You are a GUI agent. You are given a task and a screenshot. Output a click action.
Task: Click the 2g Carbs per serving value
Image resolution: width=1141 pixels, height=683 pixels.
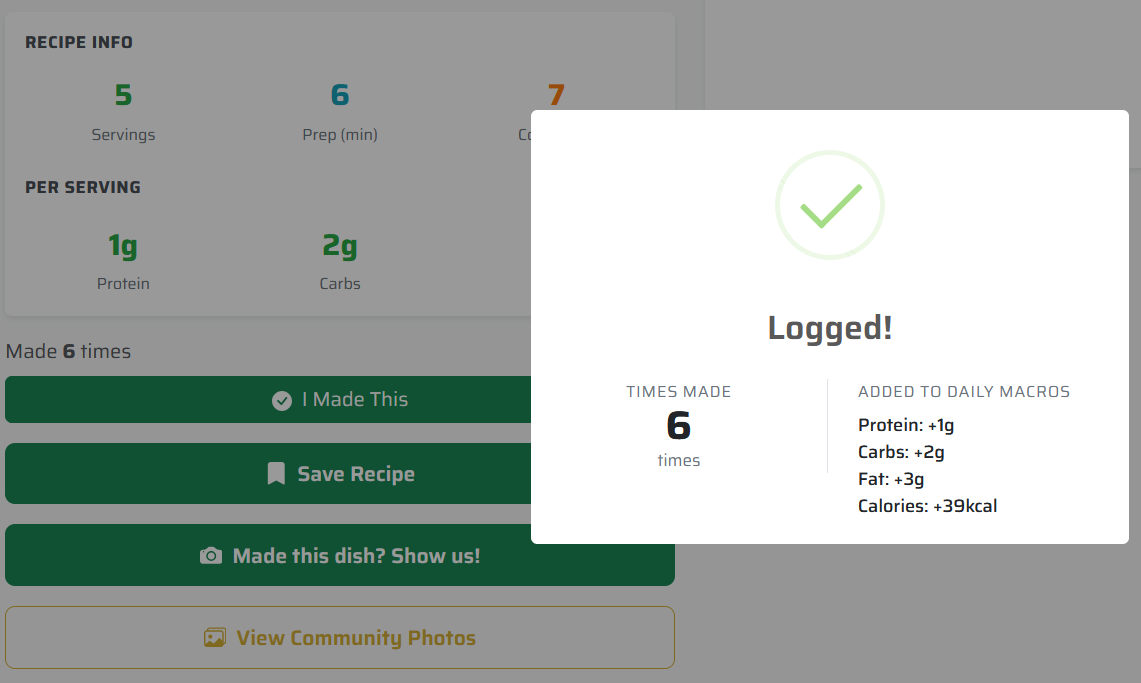(340, 245)
